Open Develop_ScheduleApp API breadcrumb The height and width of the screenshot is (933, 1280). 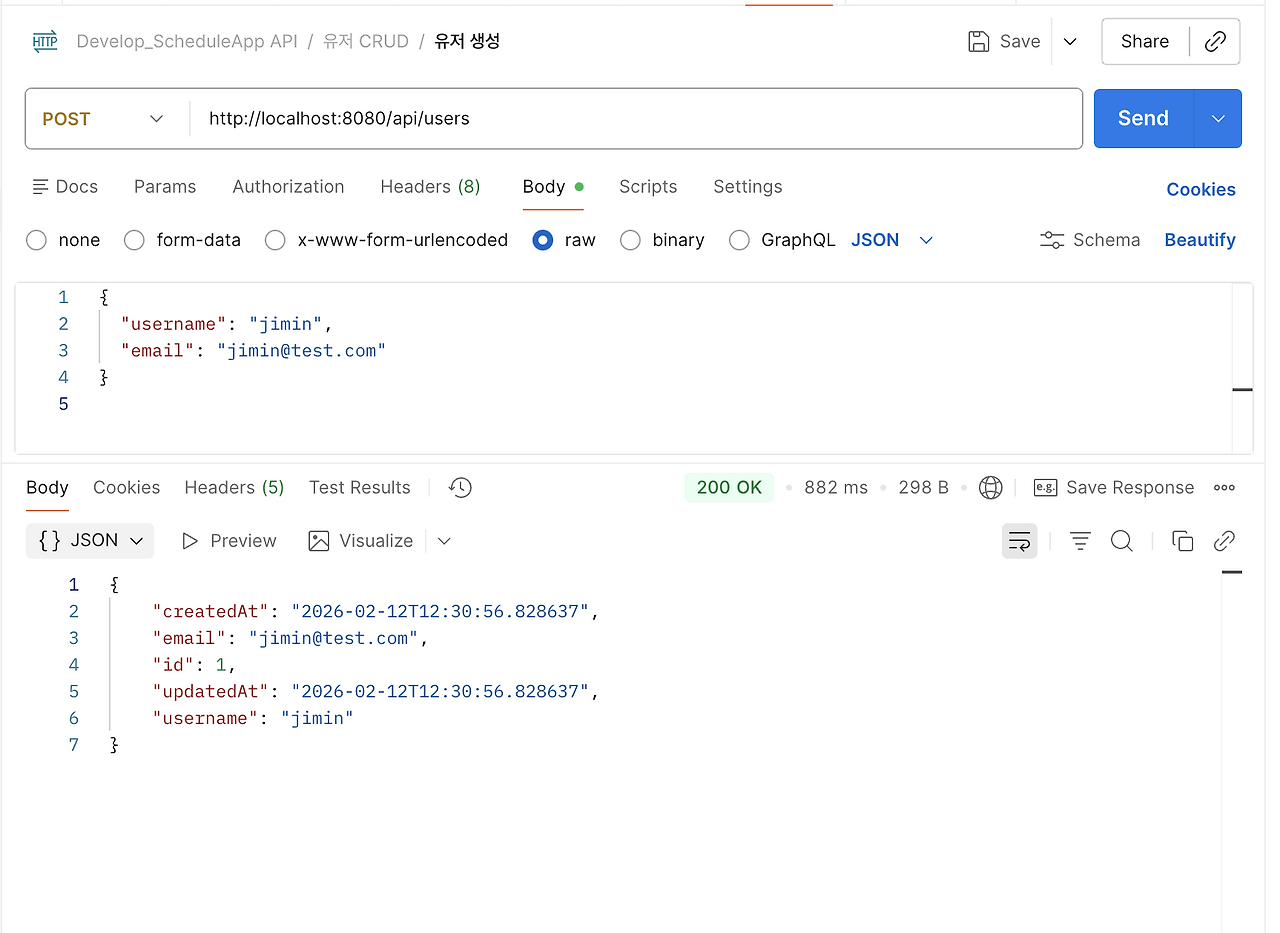coord(187,41)
